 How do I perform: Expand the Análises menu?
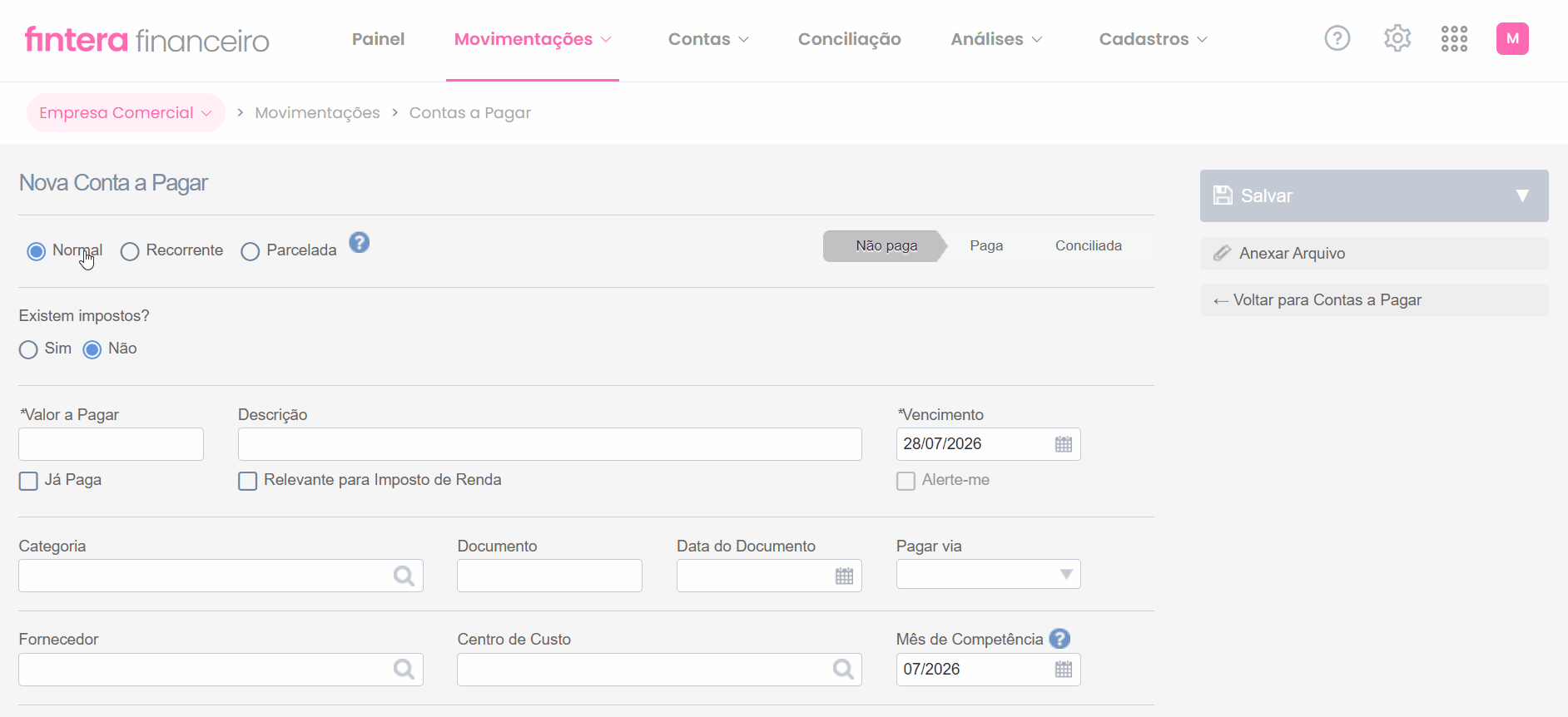click(996, 39)
